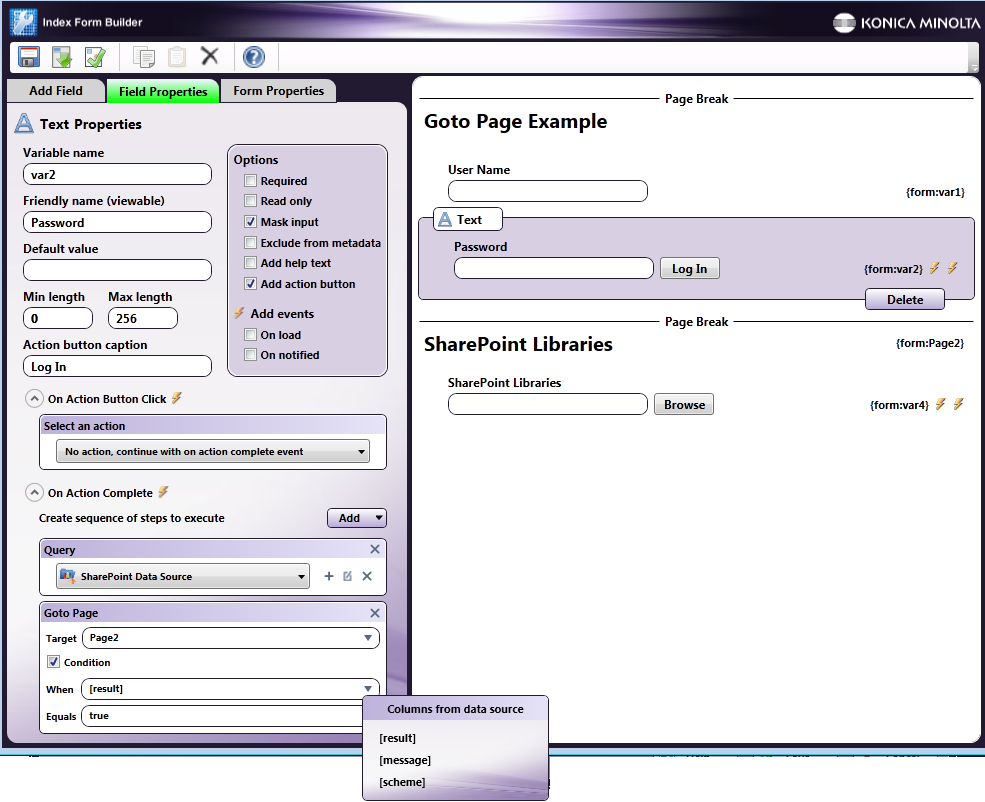
Task: Toggle the Read only checkbox
Action: (250, 201)
